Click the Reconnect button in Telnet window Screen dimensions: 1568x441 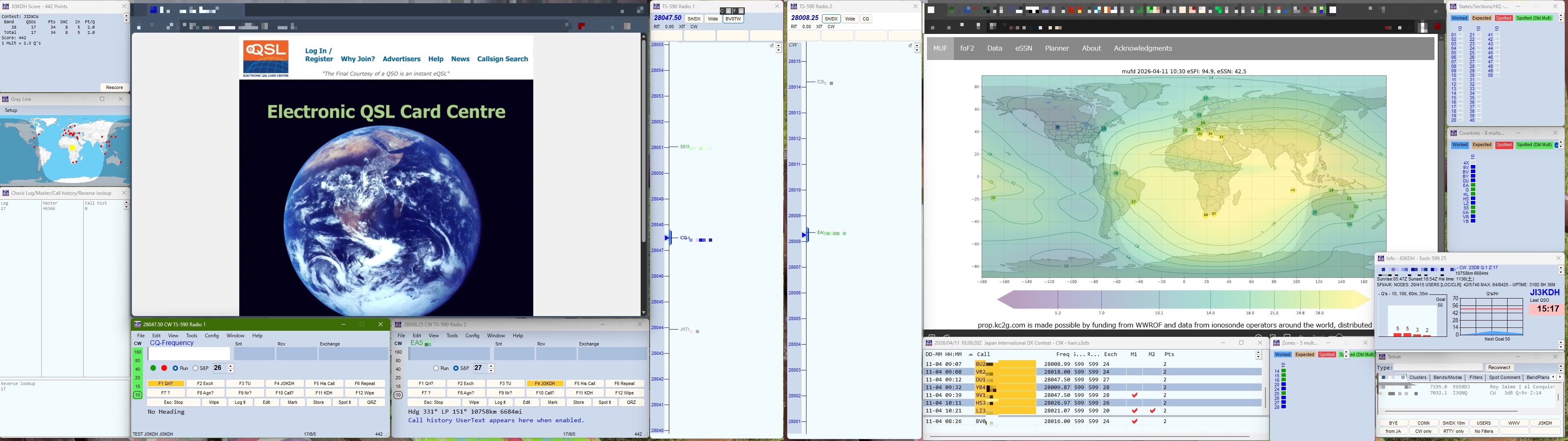[x=1499, y=367]
